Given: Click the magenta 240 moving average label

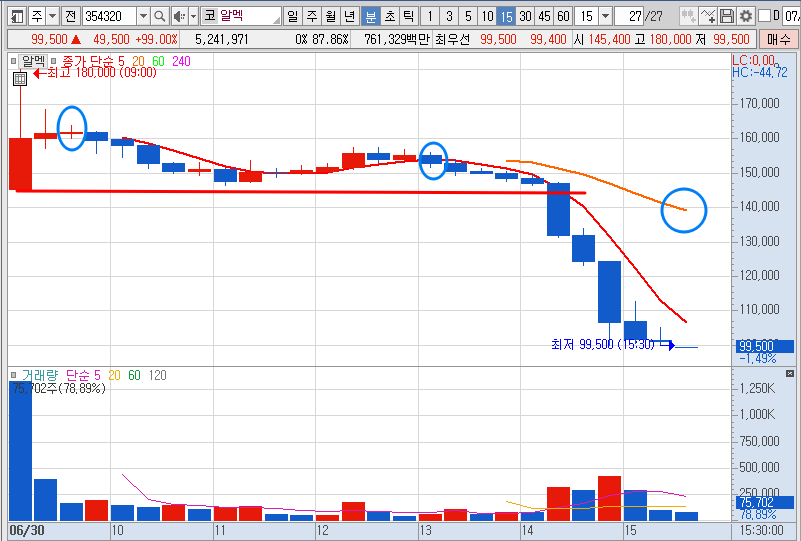Looking at the screenshot, I should (x=181, y=61).
